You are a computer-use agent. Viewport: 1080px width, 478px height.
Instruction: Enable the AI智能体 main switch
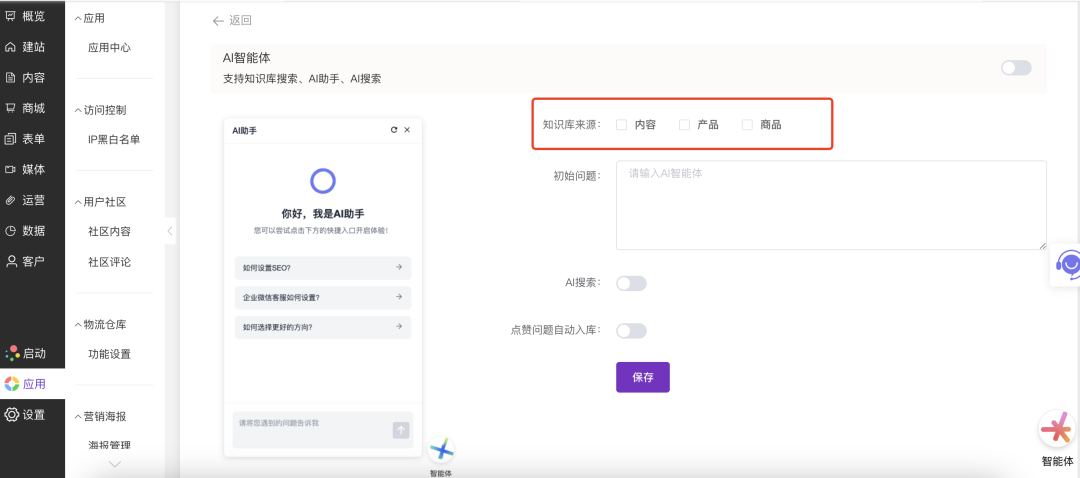(x=1016, y=67)
